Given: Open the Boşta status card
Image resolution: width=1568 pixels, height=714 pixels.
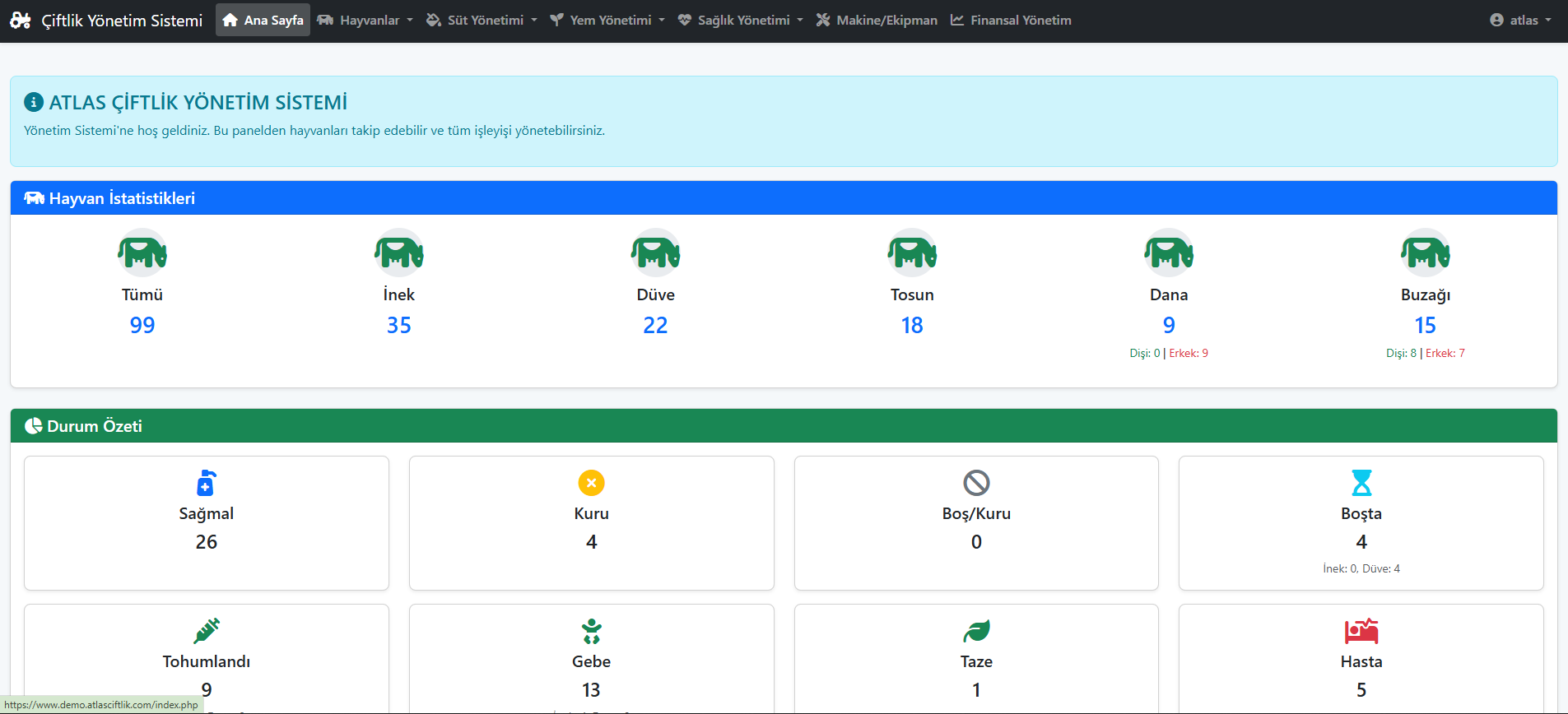Looking at the screenshot, I should [1361, 523].
